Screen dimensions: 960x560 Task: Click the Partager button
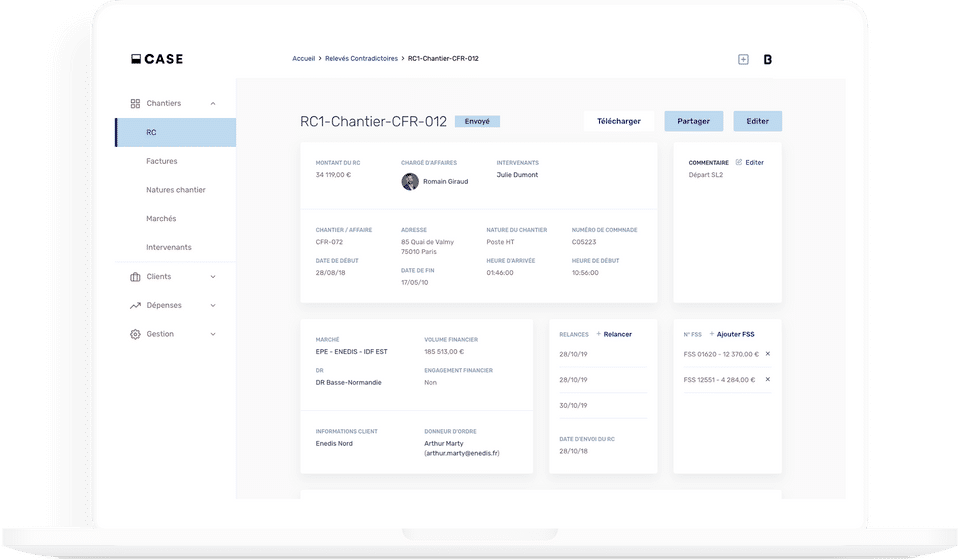(x=694, y=121)
